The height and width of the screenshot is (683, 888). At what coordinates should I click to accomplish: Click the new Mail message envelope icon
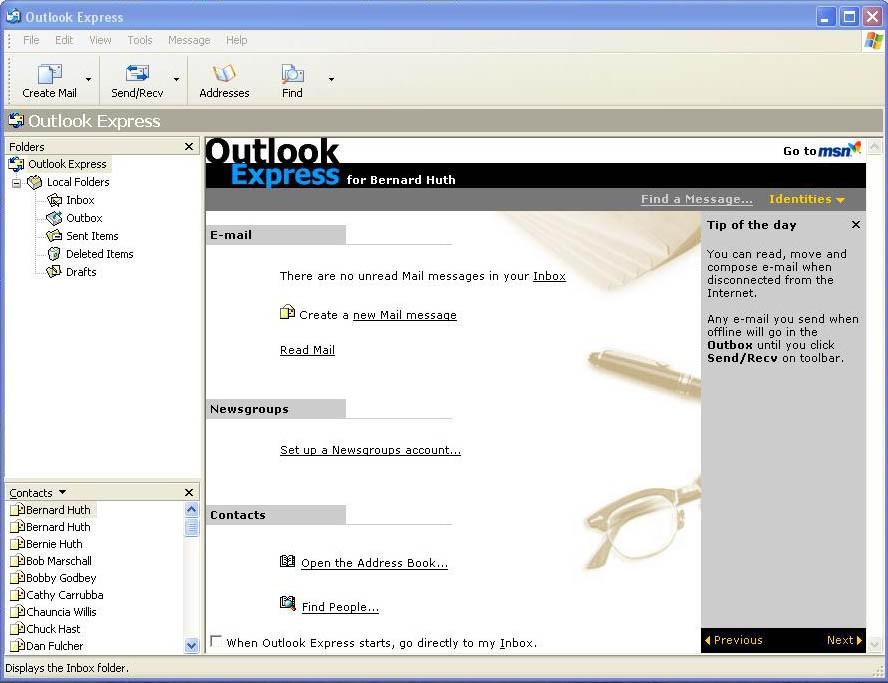tap(288, 312)
